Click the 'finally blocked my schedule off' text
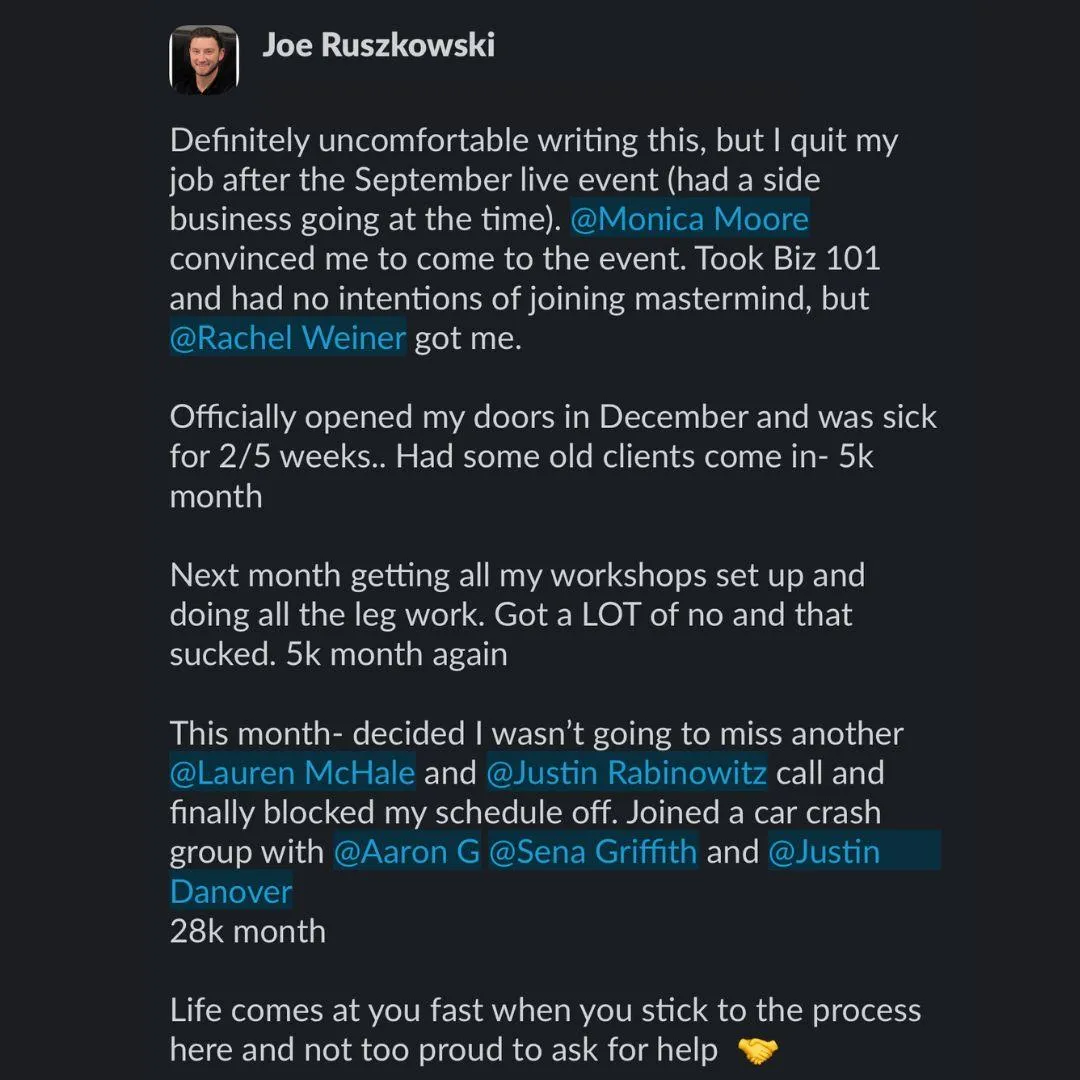The width and height of the screenshot is (1080, 1080). (393, 813)
